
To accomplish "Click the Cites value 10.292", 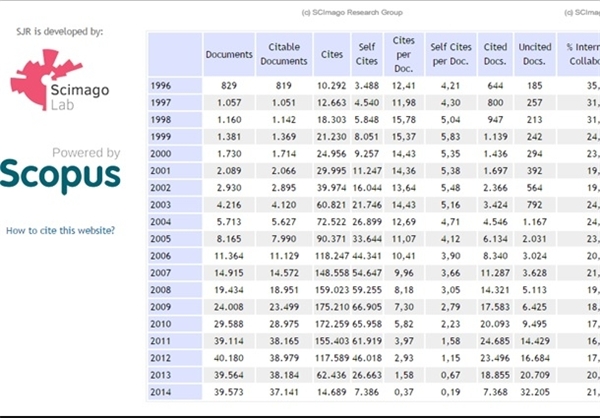I will [331, 86].
